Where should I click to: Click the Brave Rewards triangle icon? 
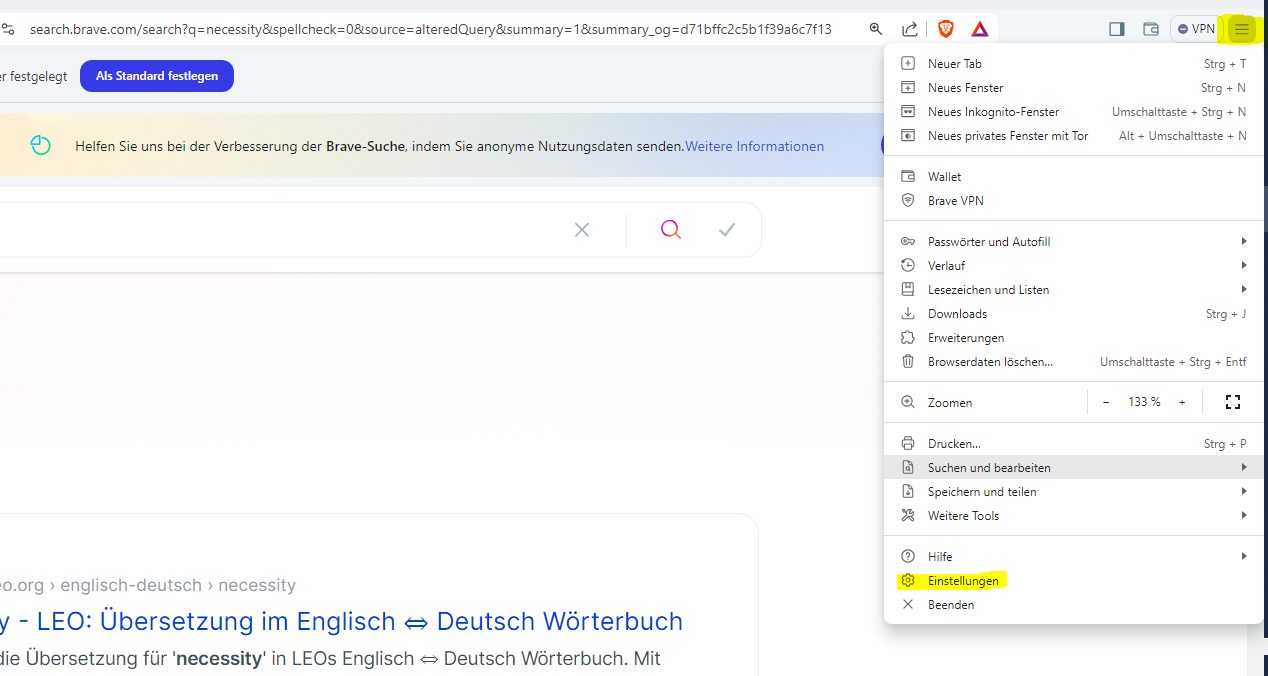pyautogui.click(x=980, y=29)
